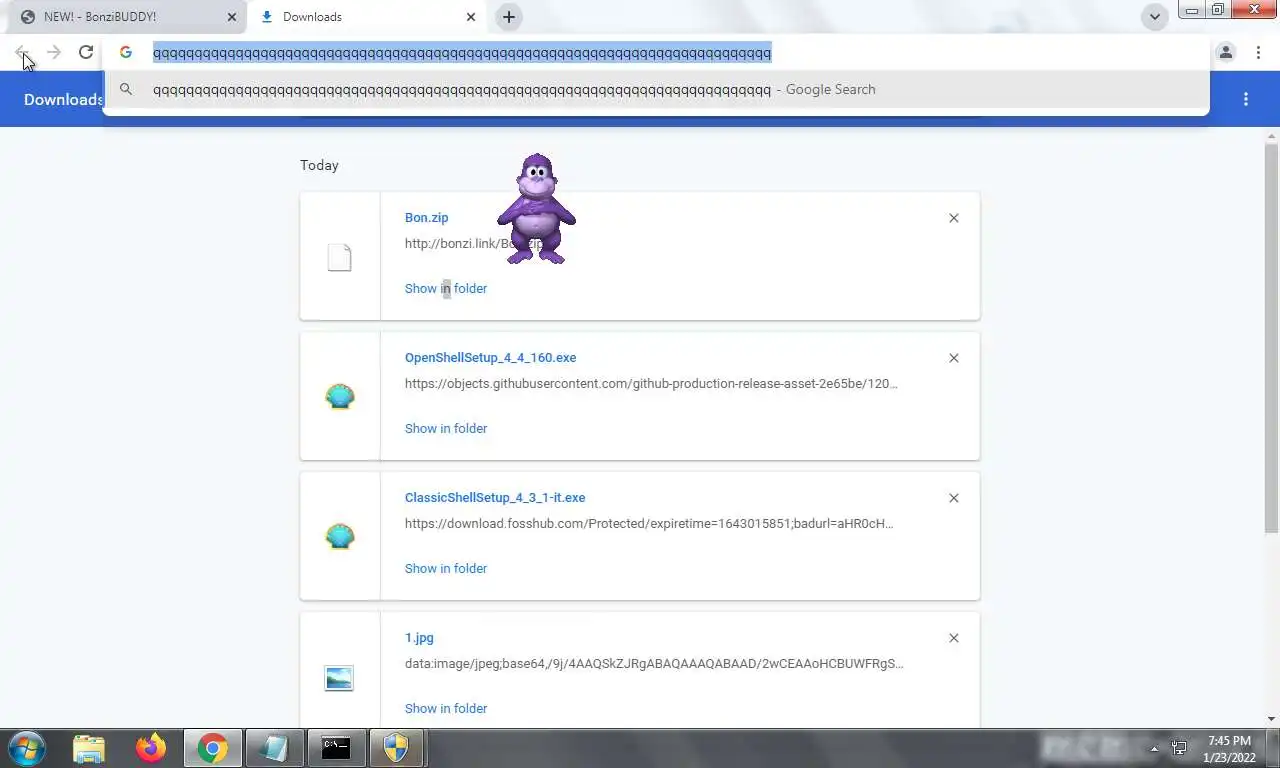Go back using the browser back arrow
The image size is (1280, 768).
(x=22, y=53)
